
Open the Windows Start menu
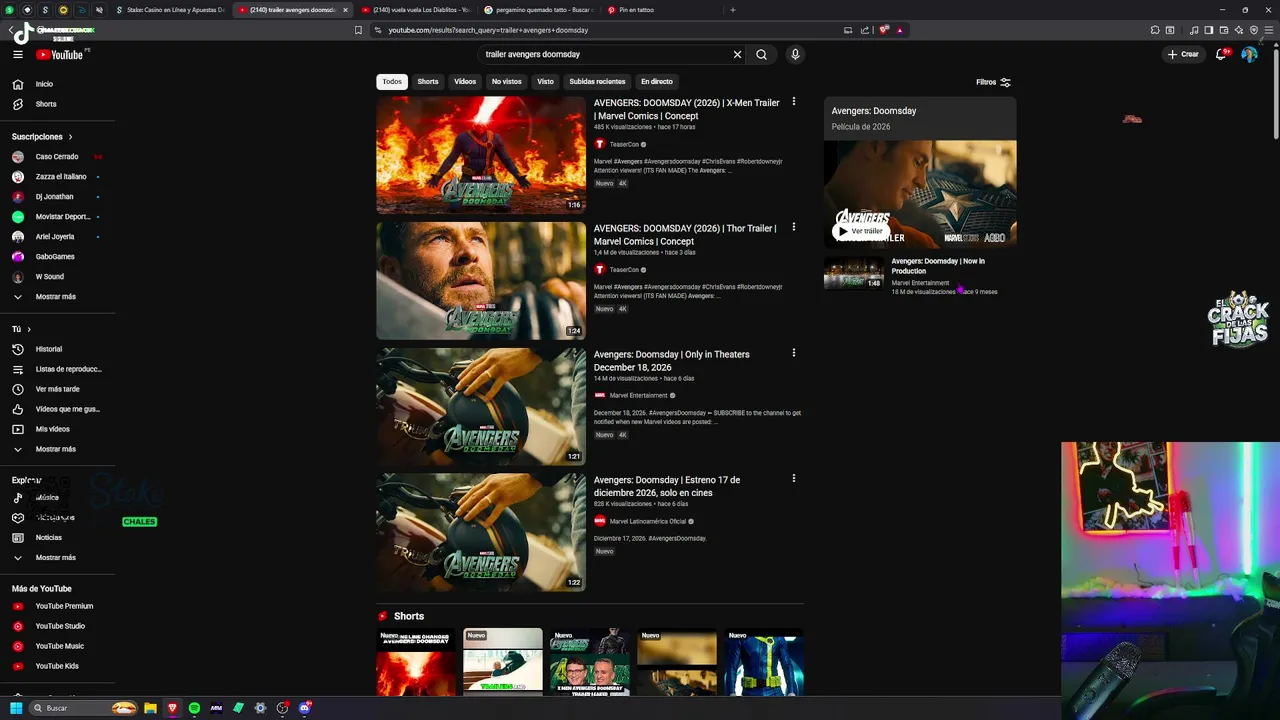click(x=16, y=708)
